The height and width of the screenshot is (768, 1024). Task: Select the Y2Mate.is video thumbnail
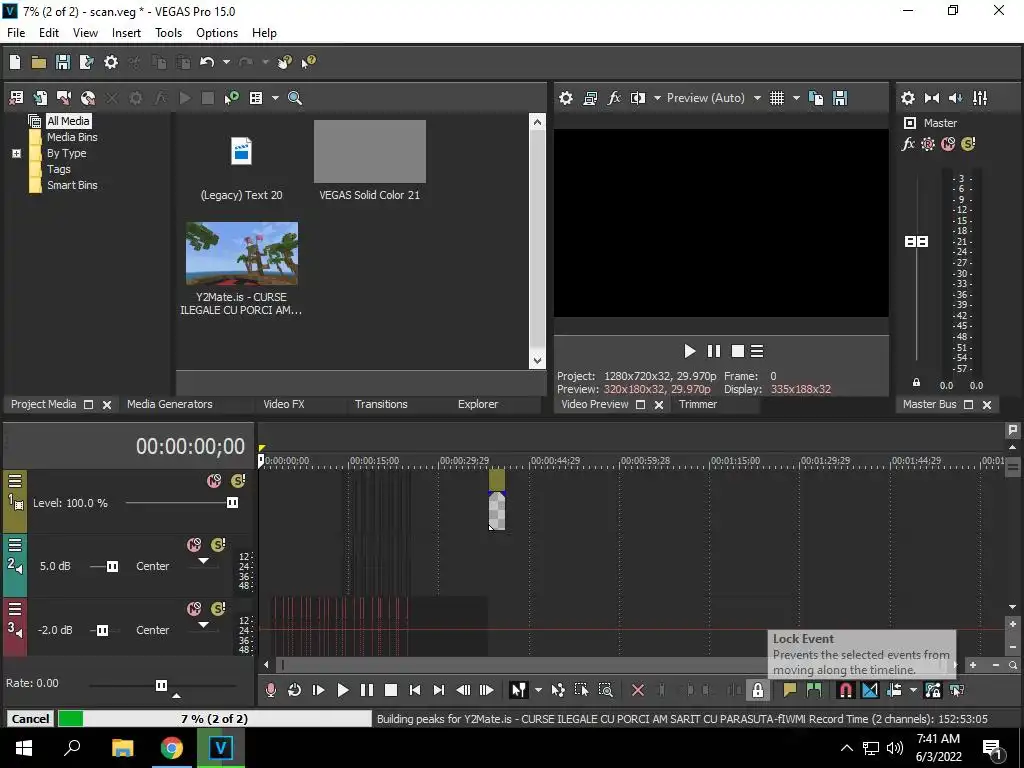click(242, 253)
